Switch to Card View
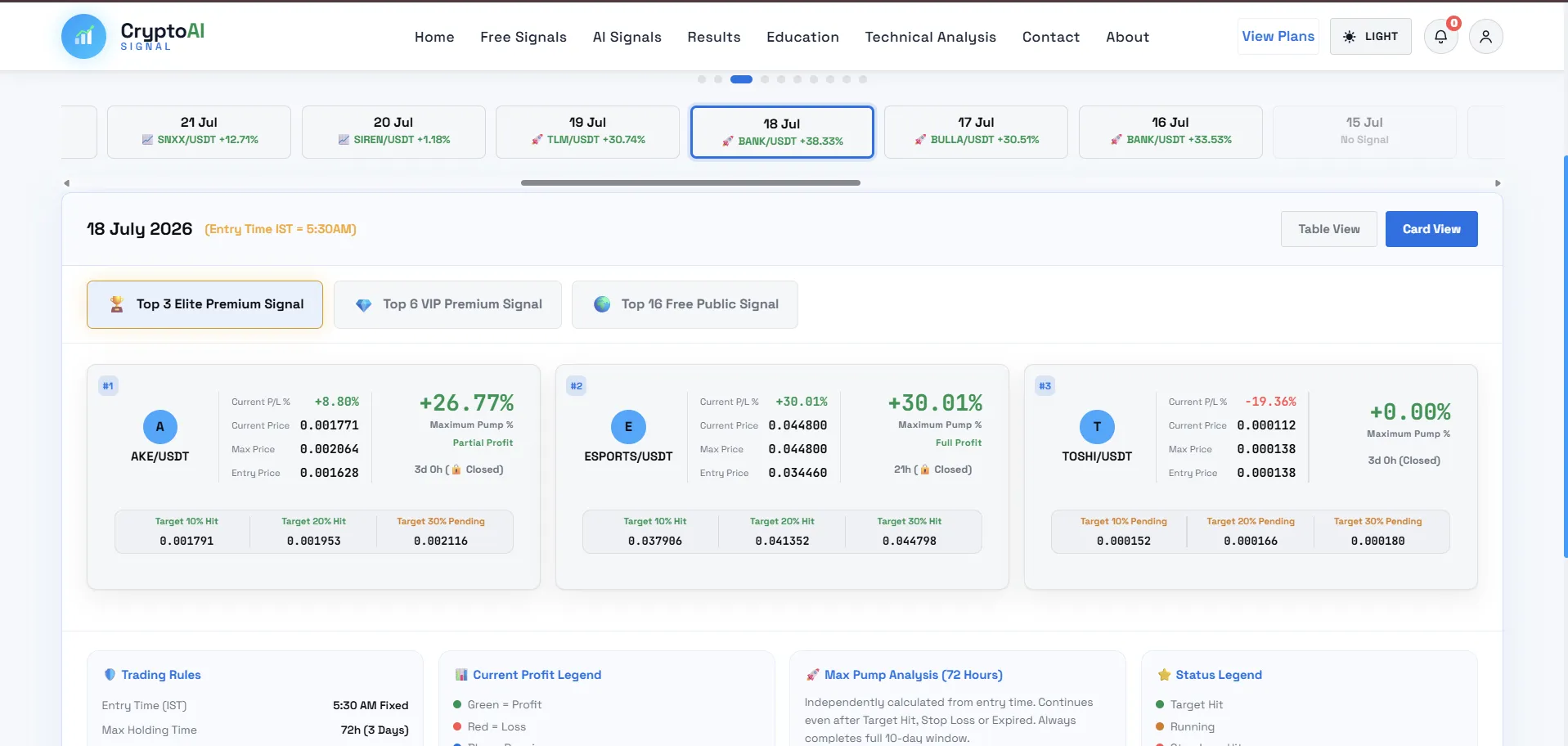 [1431, 229]
